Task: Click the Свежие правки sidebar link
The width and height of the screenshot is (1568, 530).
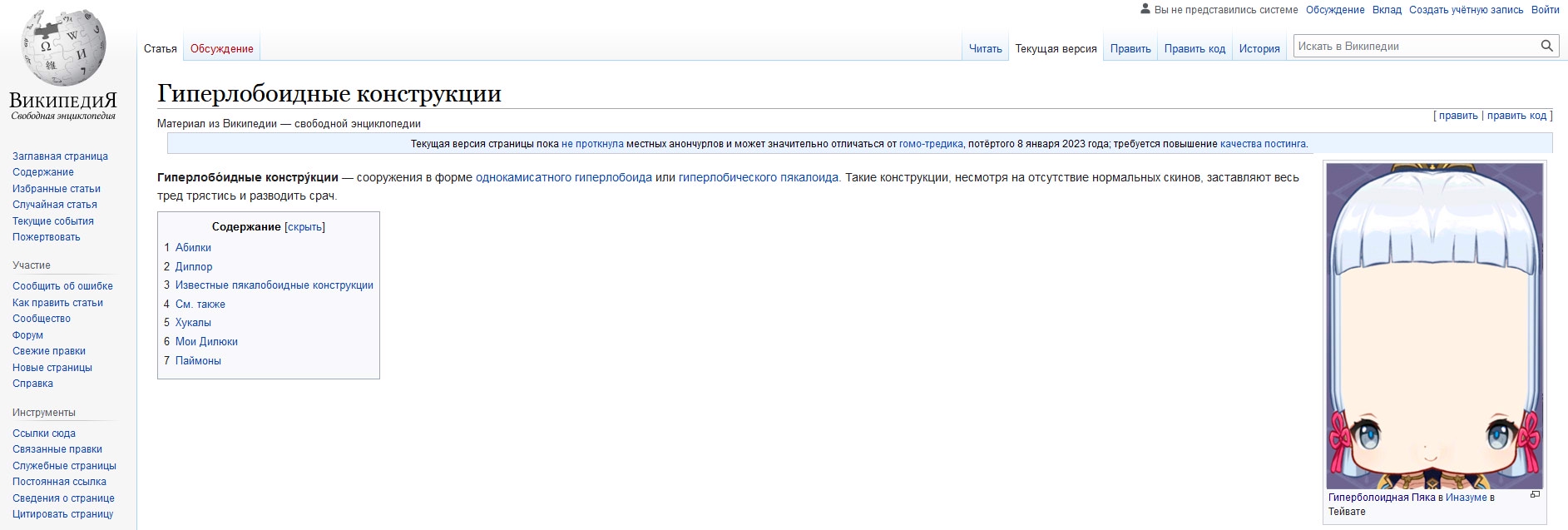Action: tap(49, 351)
